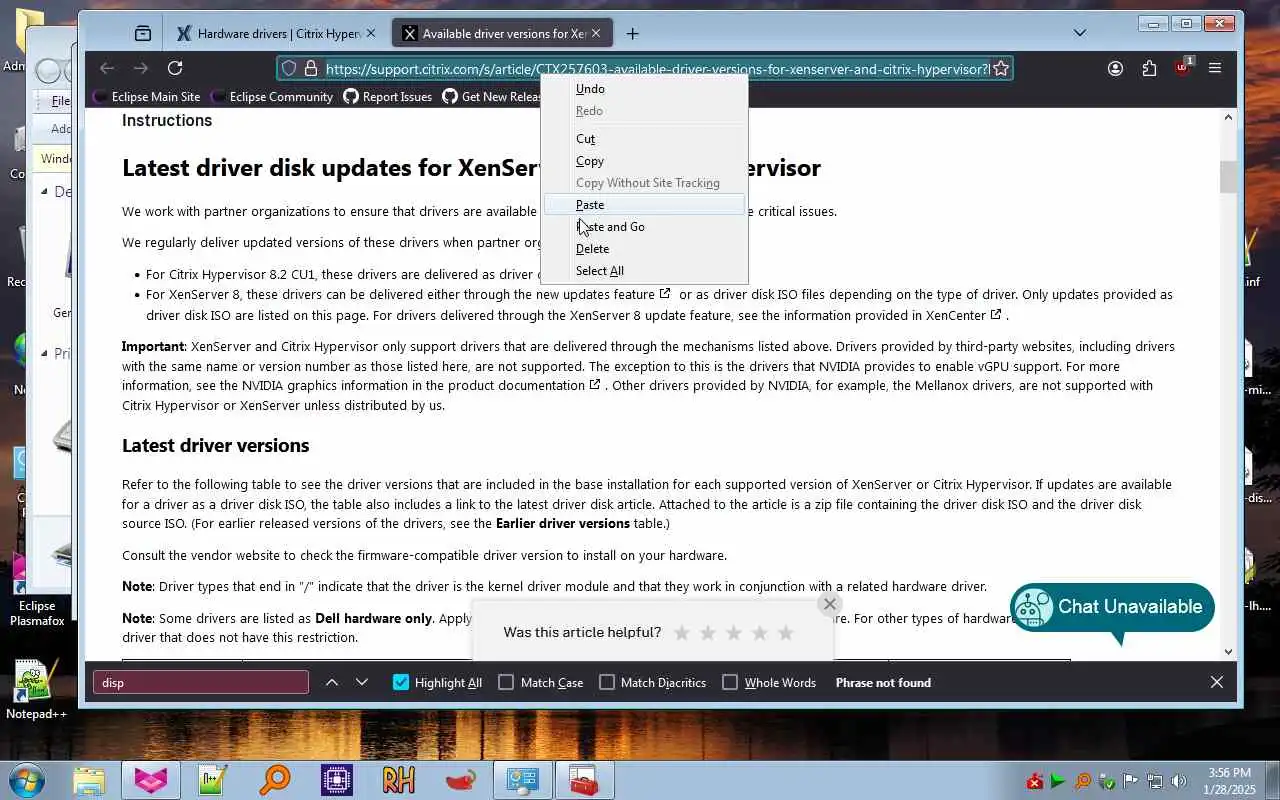Rate the article five stars
The width and height of the screenshot is (1280, 800).
pos(786,632)
